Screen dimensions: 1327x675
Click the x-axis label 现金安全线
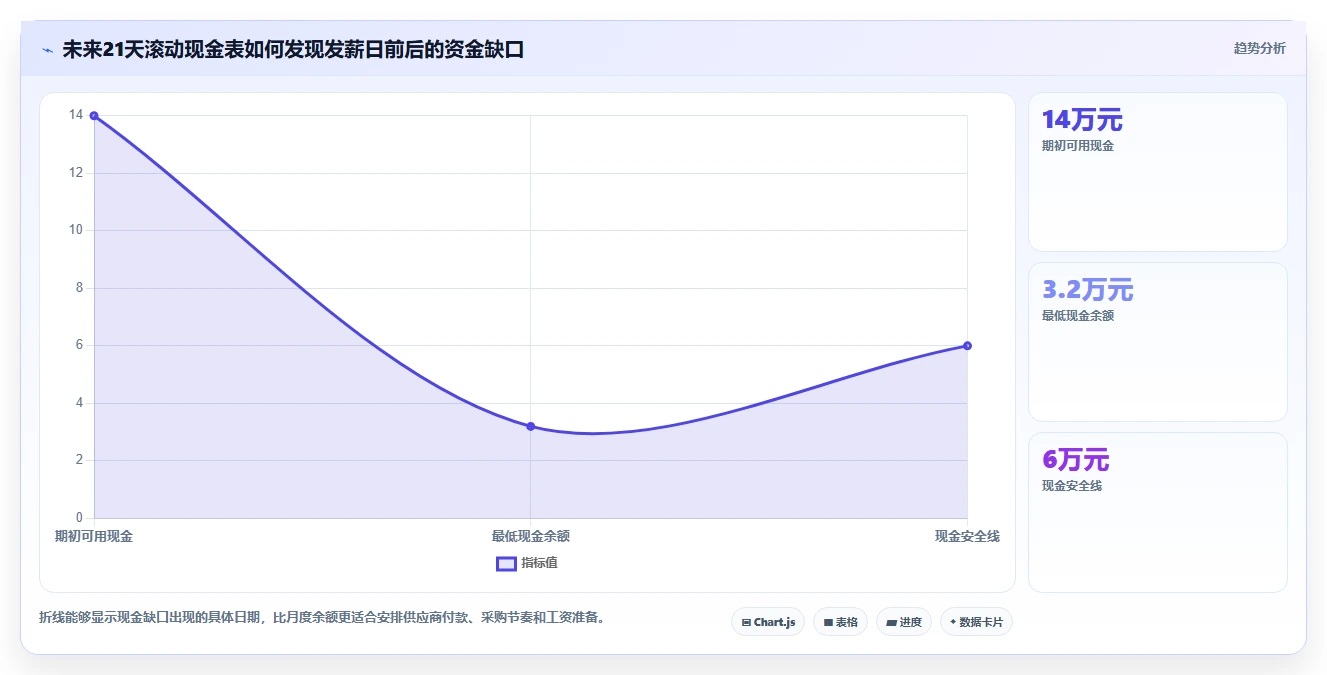point(967,536)
